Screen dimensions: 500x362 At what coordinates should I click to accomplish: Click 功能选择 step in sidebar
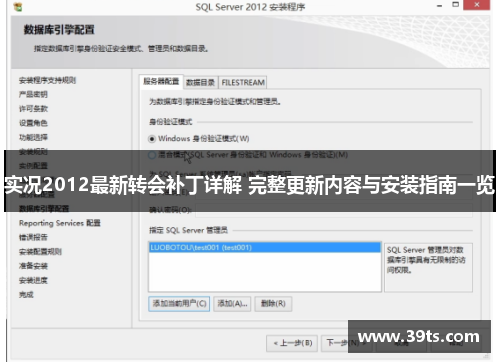tap(33, 137)
